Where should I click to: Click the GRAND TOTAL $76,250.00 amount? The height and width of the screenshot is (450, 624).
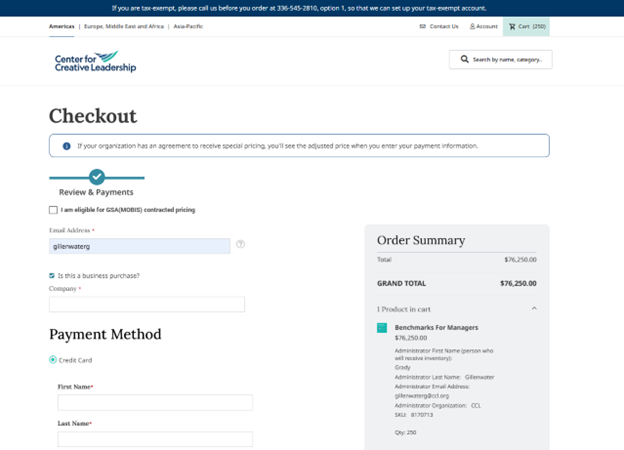click(518, 283)
